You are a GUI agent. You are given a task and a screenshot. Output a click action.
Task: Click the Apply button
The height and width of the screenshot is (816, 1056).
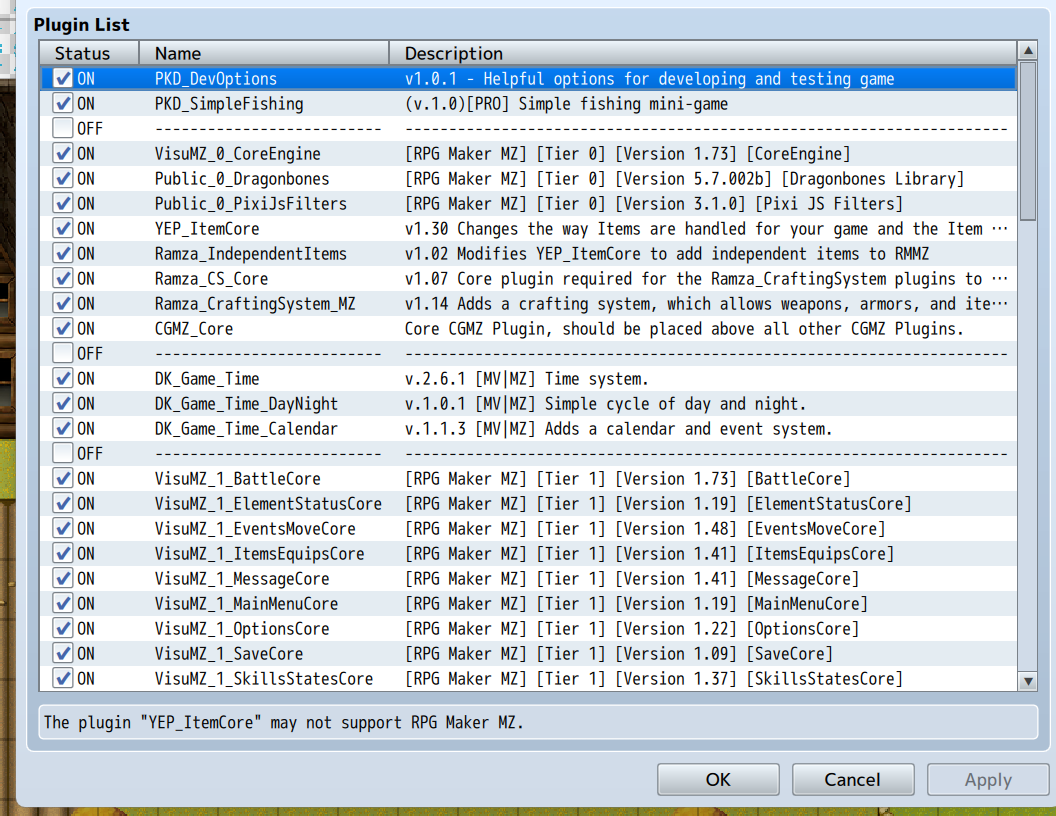point(988,780)
